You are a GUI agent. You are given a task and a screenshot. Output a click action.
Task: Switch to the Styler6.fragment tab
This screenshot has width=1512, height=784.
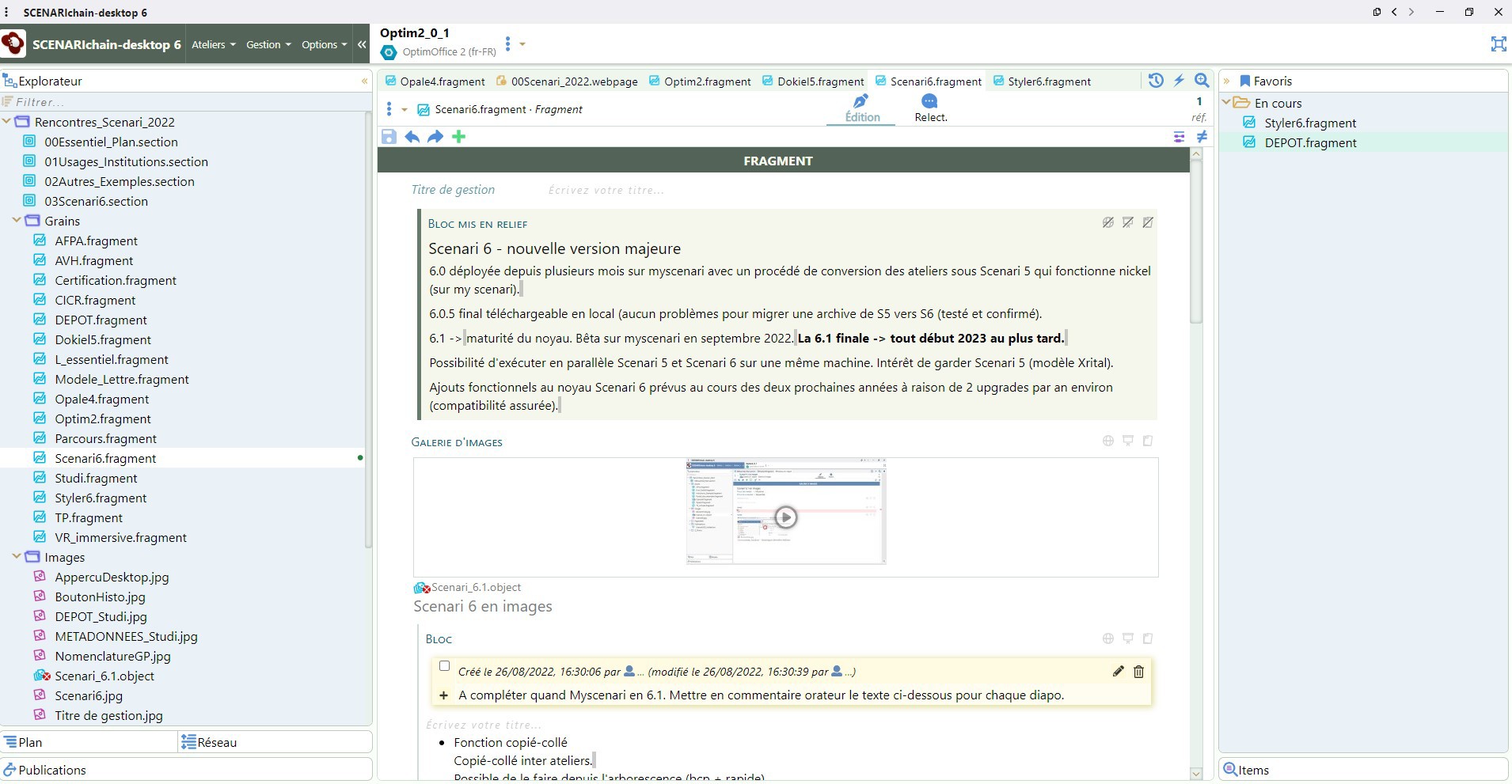(1048, 81)
